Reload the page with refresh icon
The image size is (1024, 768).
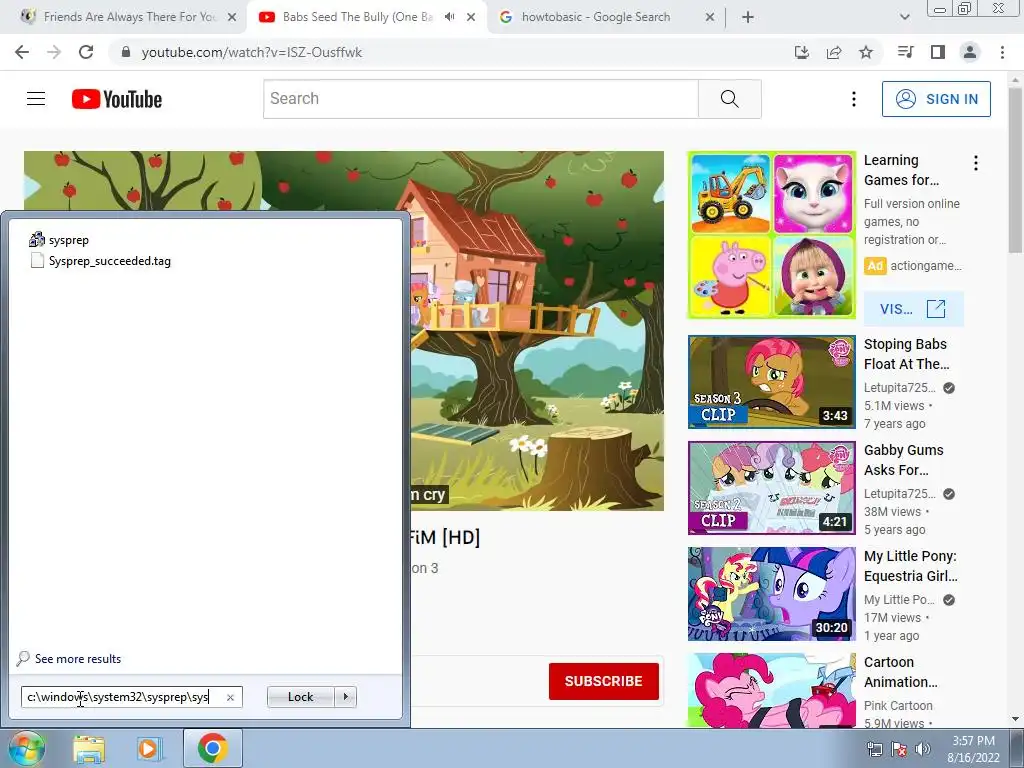point(86,52)
